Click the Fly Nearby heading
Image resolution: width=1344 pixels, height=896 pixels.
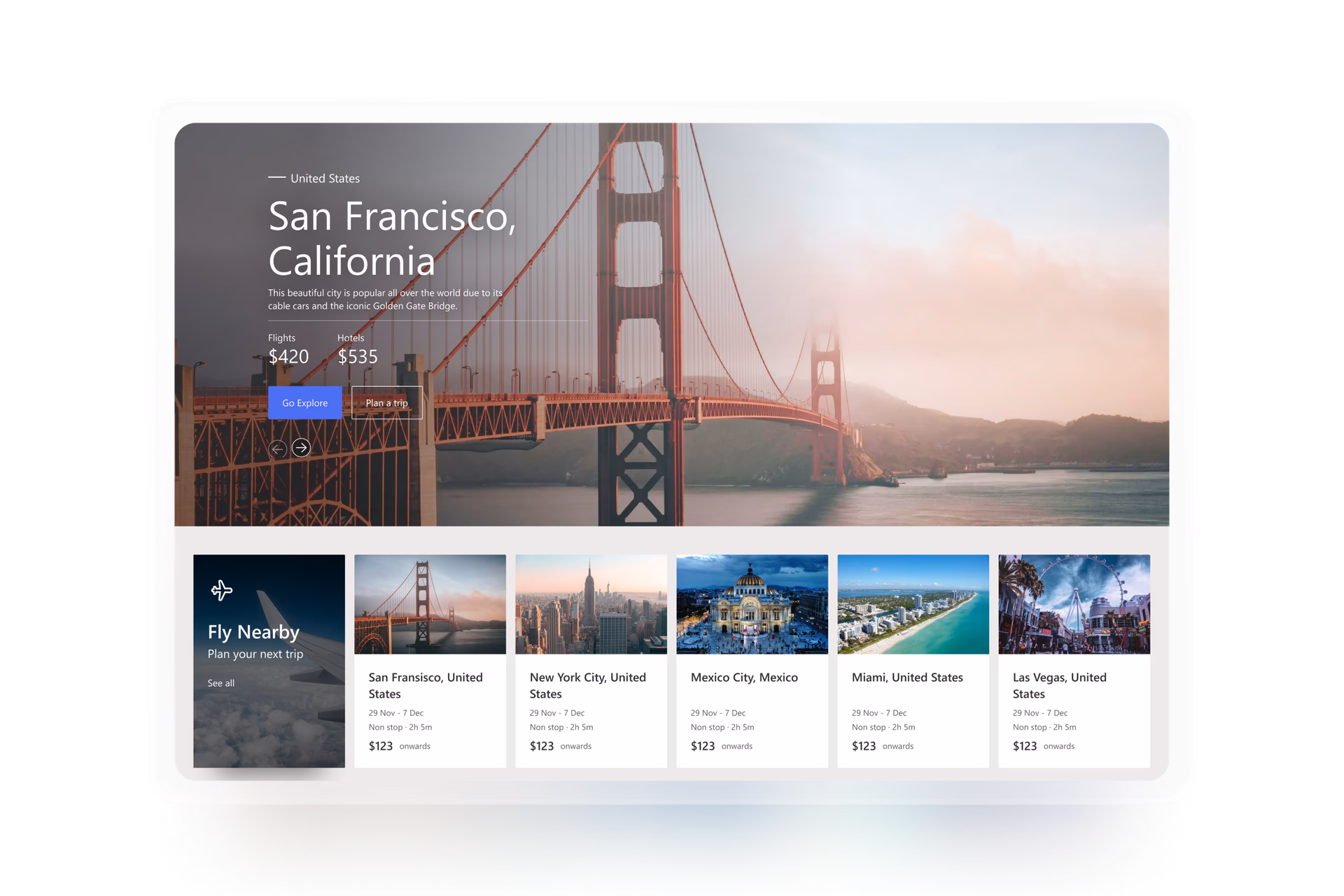click(x=253, y=632)
